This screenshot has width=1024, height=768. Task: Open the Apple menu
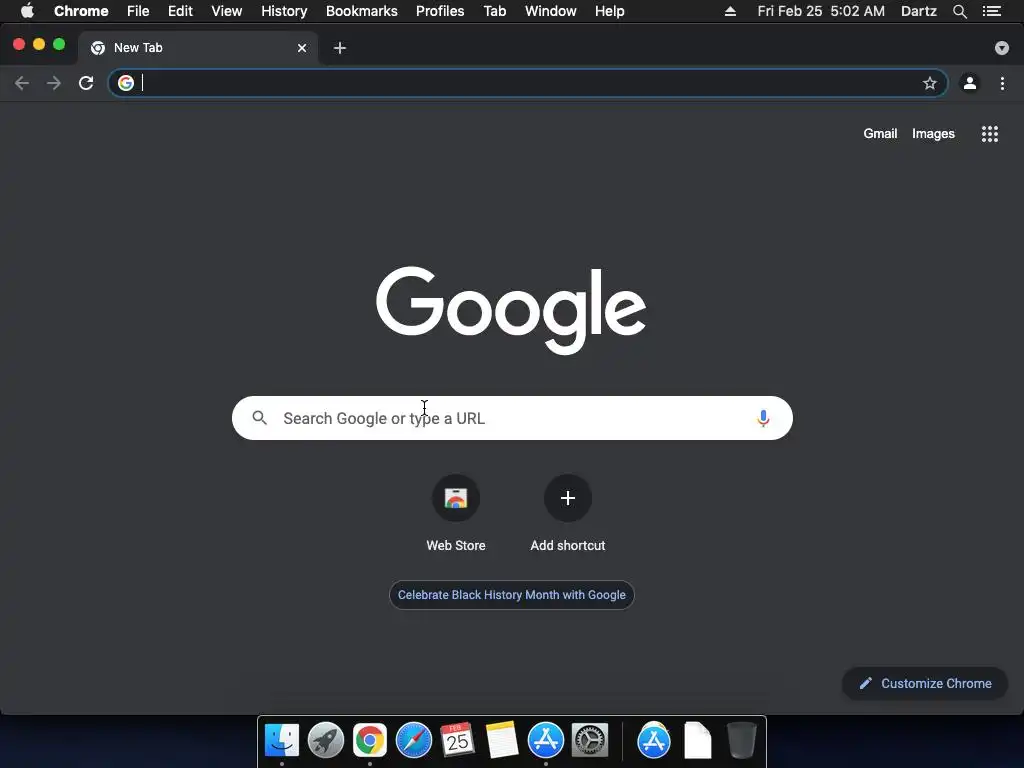(27, 11)
